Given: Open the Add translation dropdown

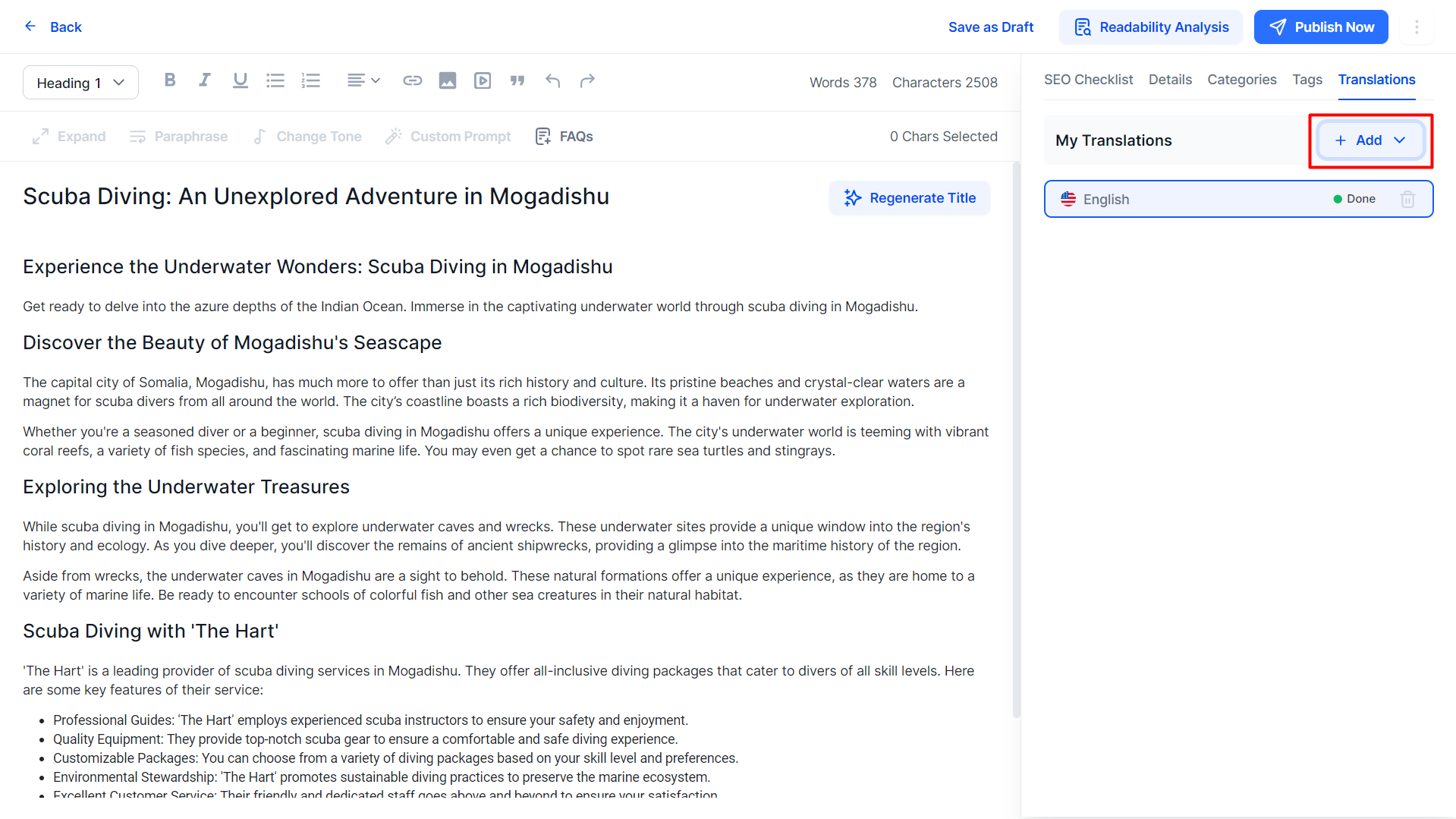Looking at the screenshot, I should [1370, 140].
